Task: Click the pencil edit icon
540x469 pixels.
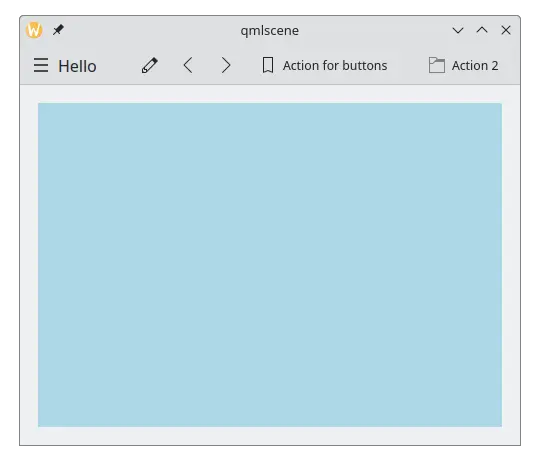Action: click(x=150, y=65)
